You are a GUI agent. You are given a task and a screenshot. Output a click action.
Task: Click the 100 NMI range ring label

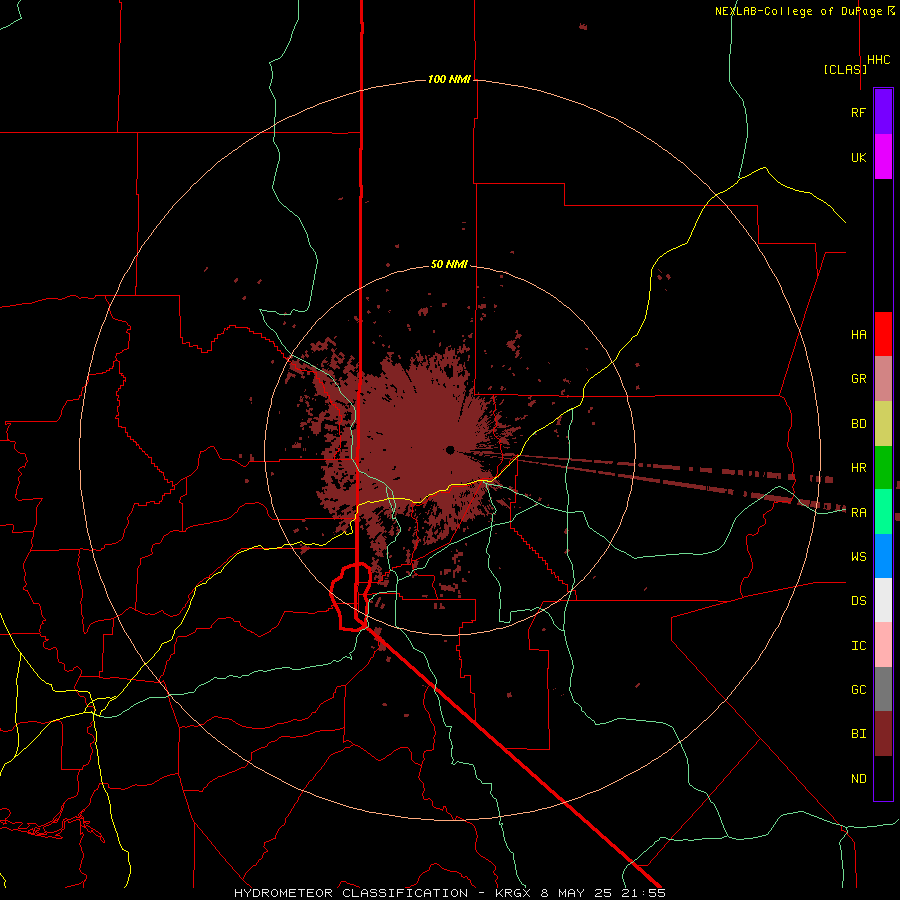[x=449, y=79]
